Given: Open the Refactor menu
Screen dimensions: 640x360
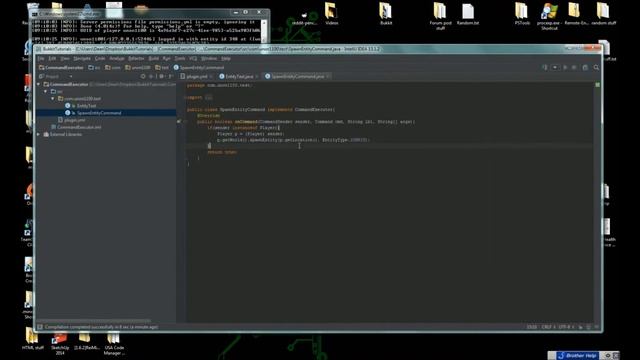Looking at the screenshot, I should 136,58.
